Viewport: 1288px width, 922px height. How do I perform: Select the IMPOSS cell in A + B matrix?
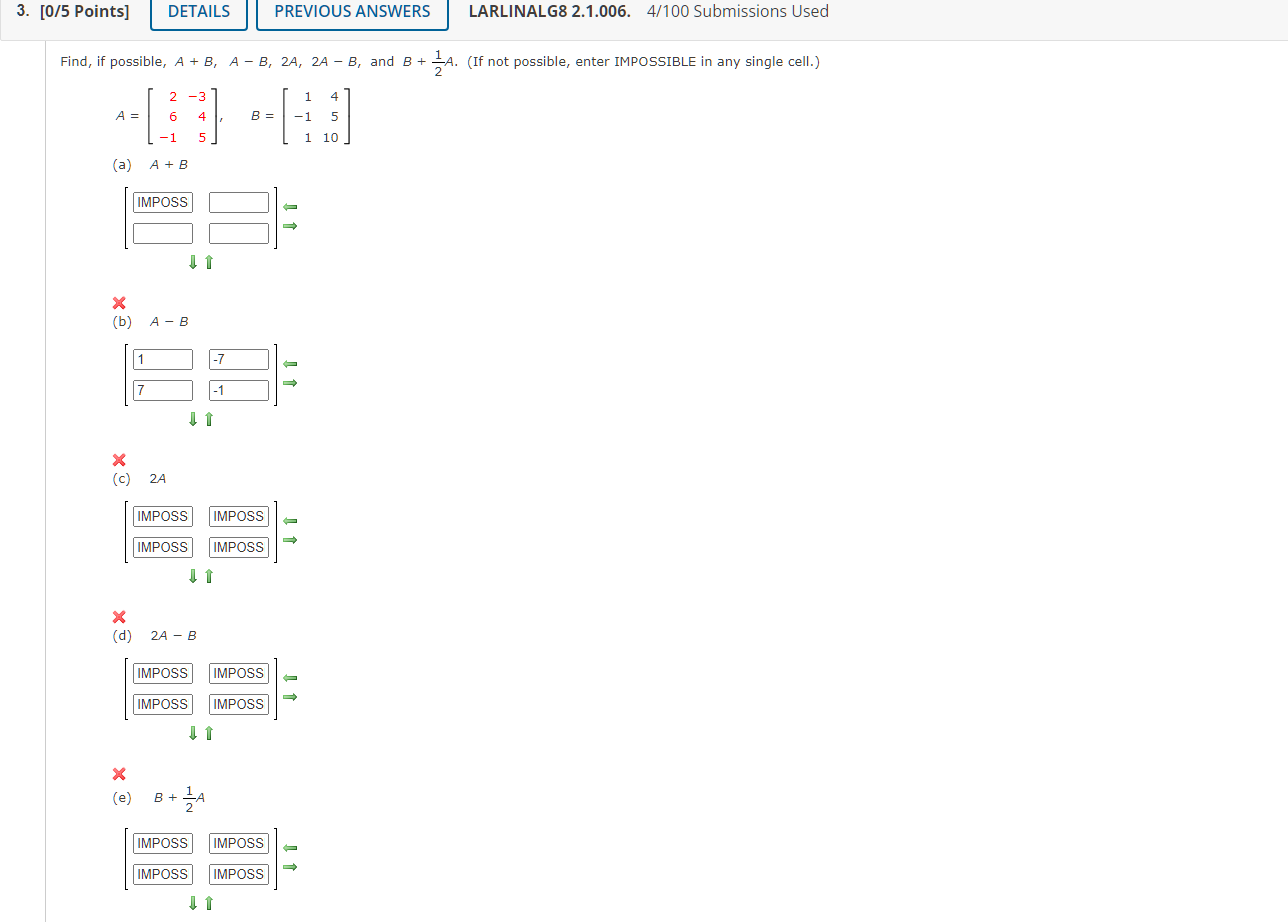[162, 201]
